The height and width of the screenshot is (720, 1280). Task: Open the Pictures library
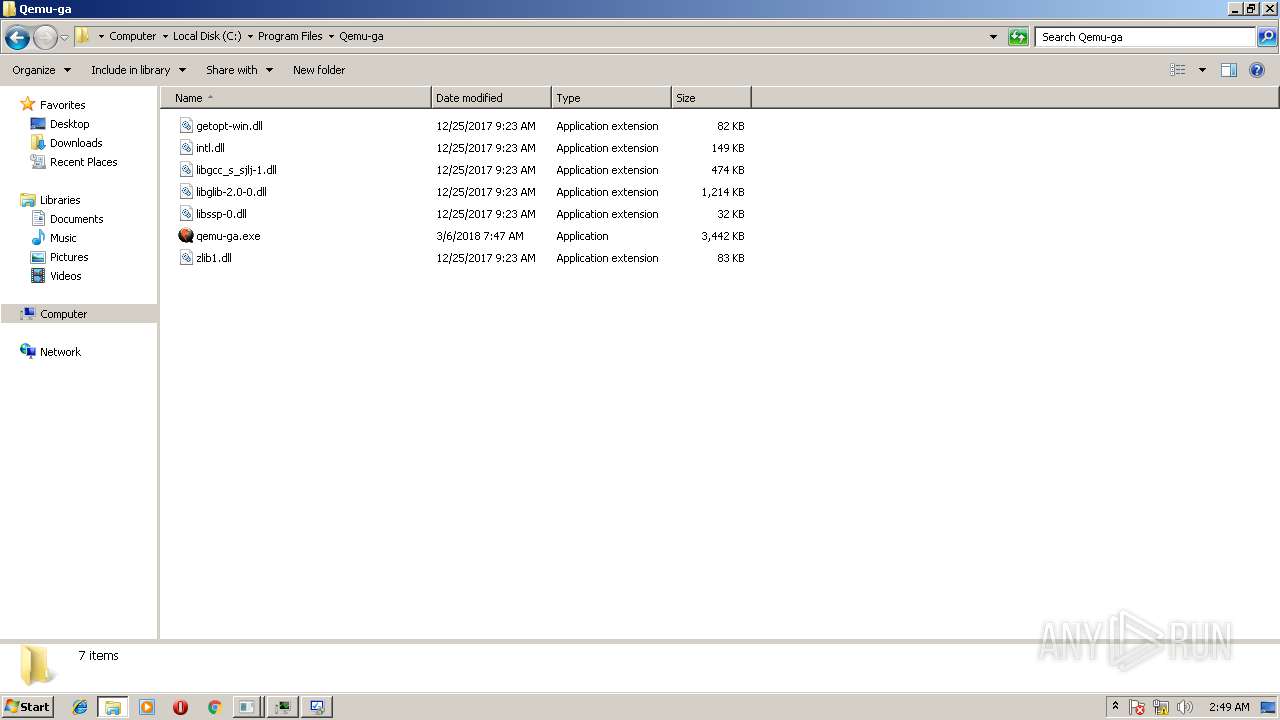[69, 257]
